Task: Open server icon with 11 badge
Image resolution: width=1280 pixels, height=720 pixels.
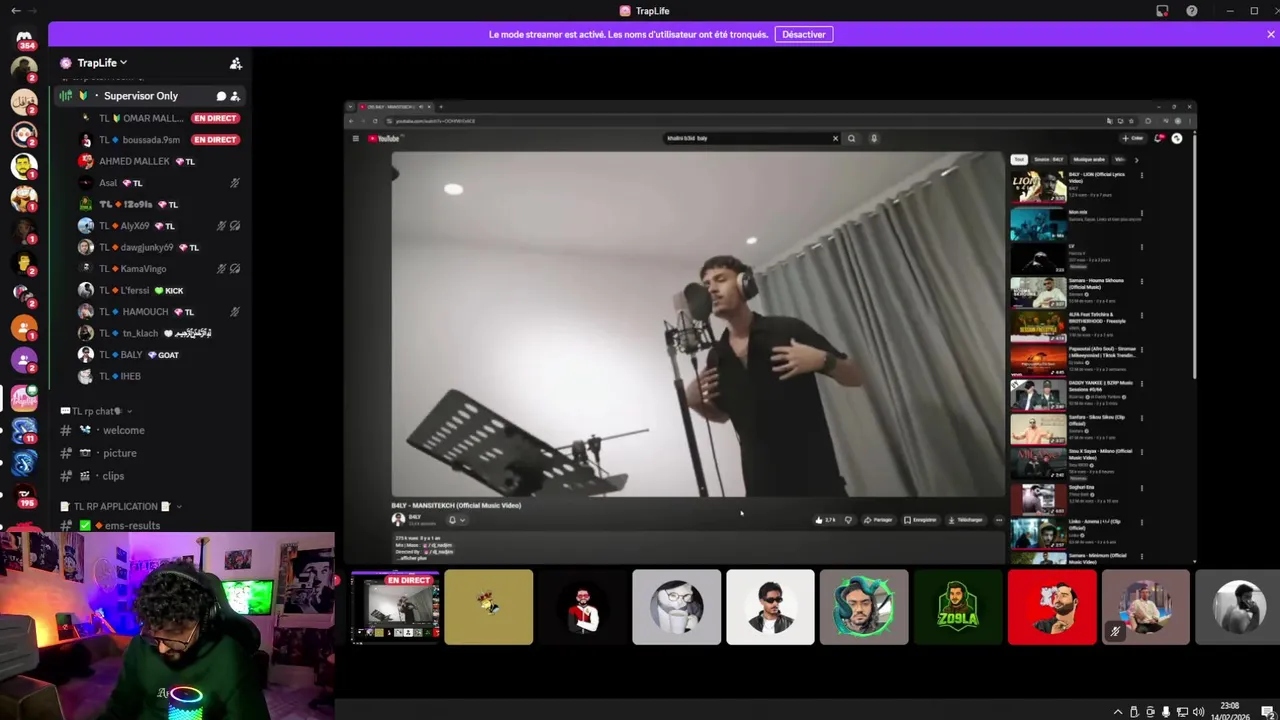Action: pos(24,431)
